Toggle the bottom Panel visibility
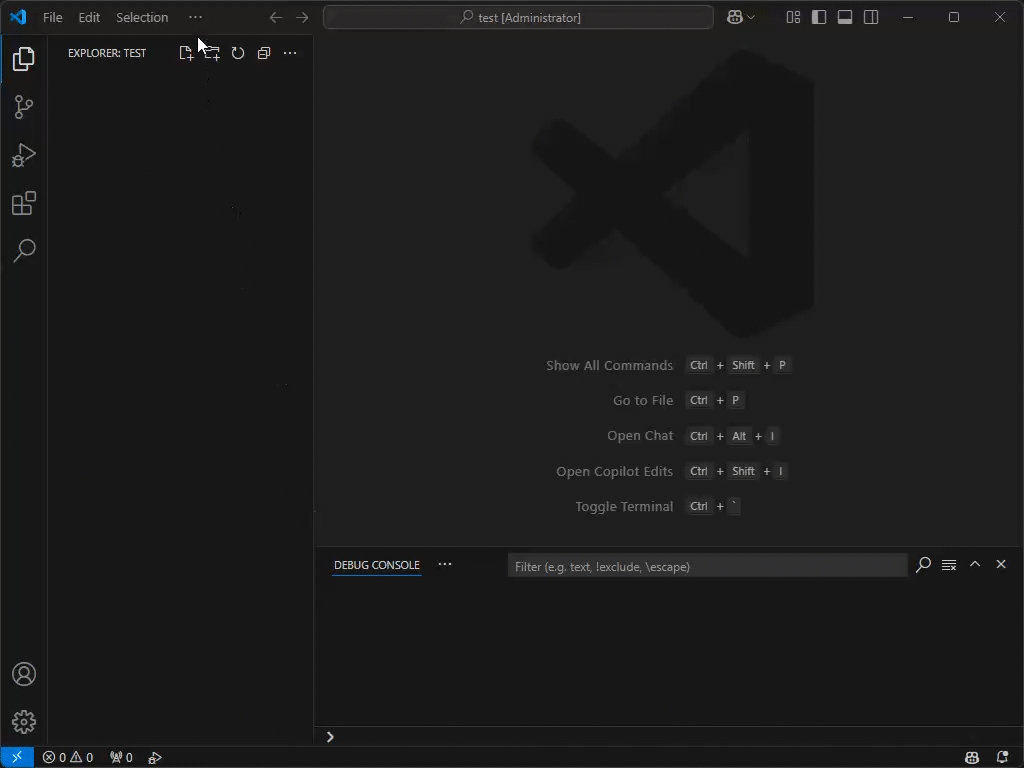The image size is (1024, 768). [x=845, y=17]
